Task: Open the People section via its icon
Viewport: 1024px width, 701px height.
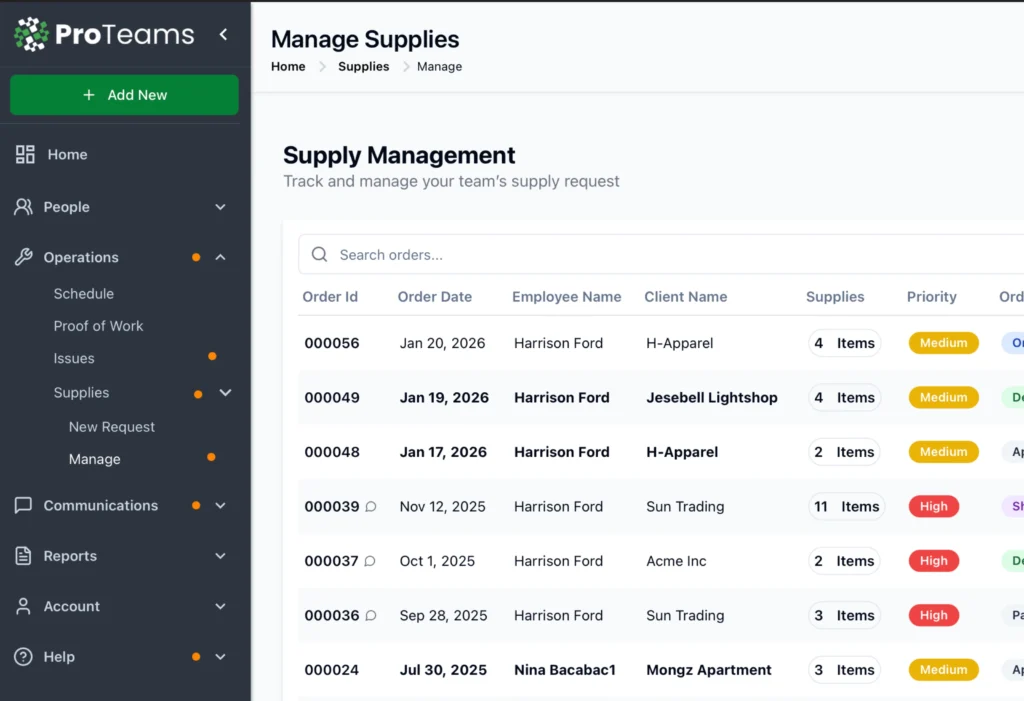Action: (x=23, y=207)
